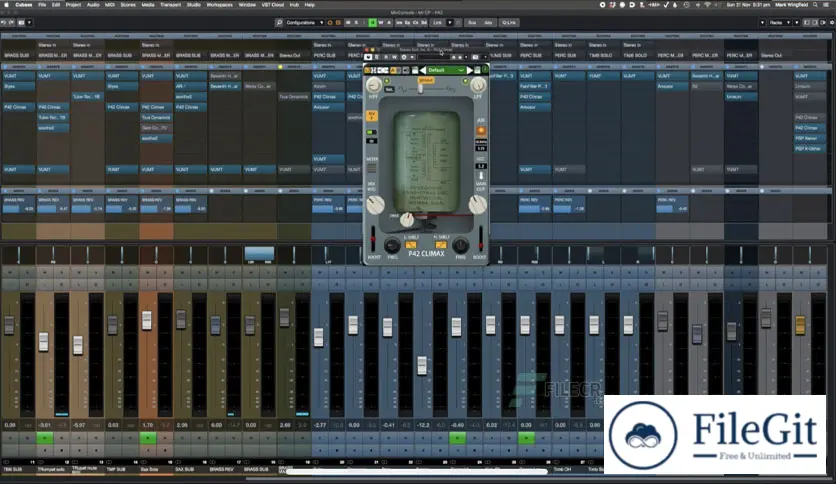Click the camera snapshot icon in plugin header
The height and width of the screenshot is (484, 836).
pos(475,57)
